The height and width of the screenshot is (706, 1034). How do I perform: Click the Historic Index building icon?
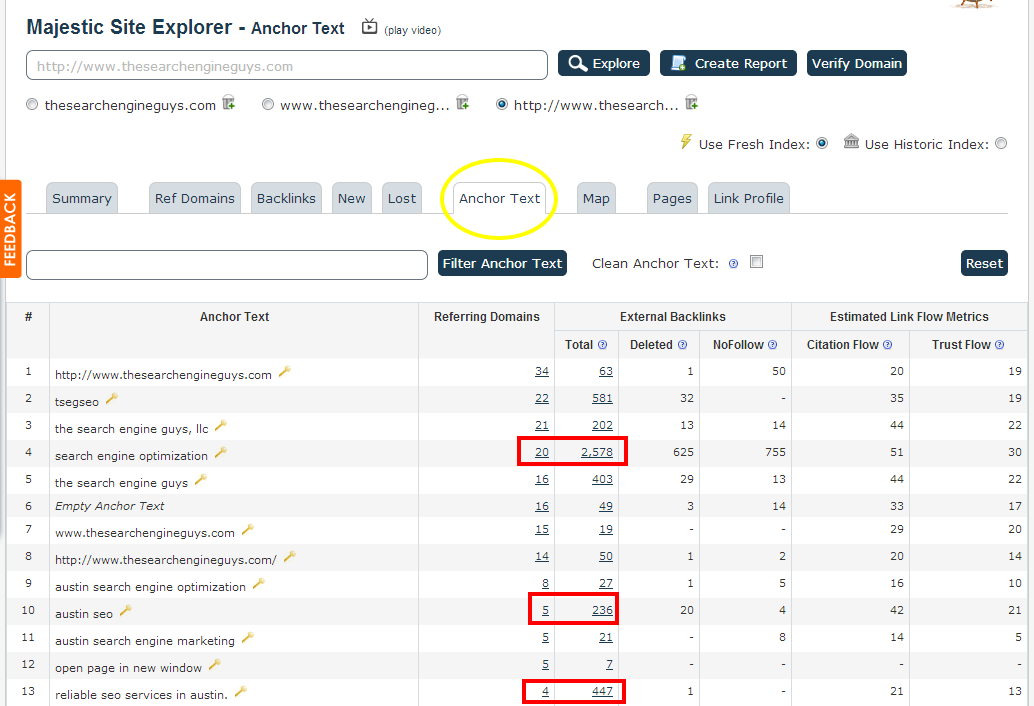tap(851, 141)
